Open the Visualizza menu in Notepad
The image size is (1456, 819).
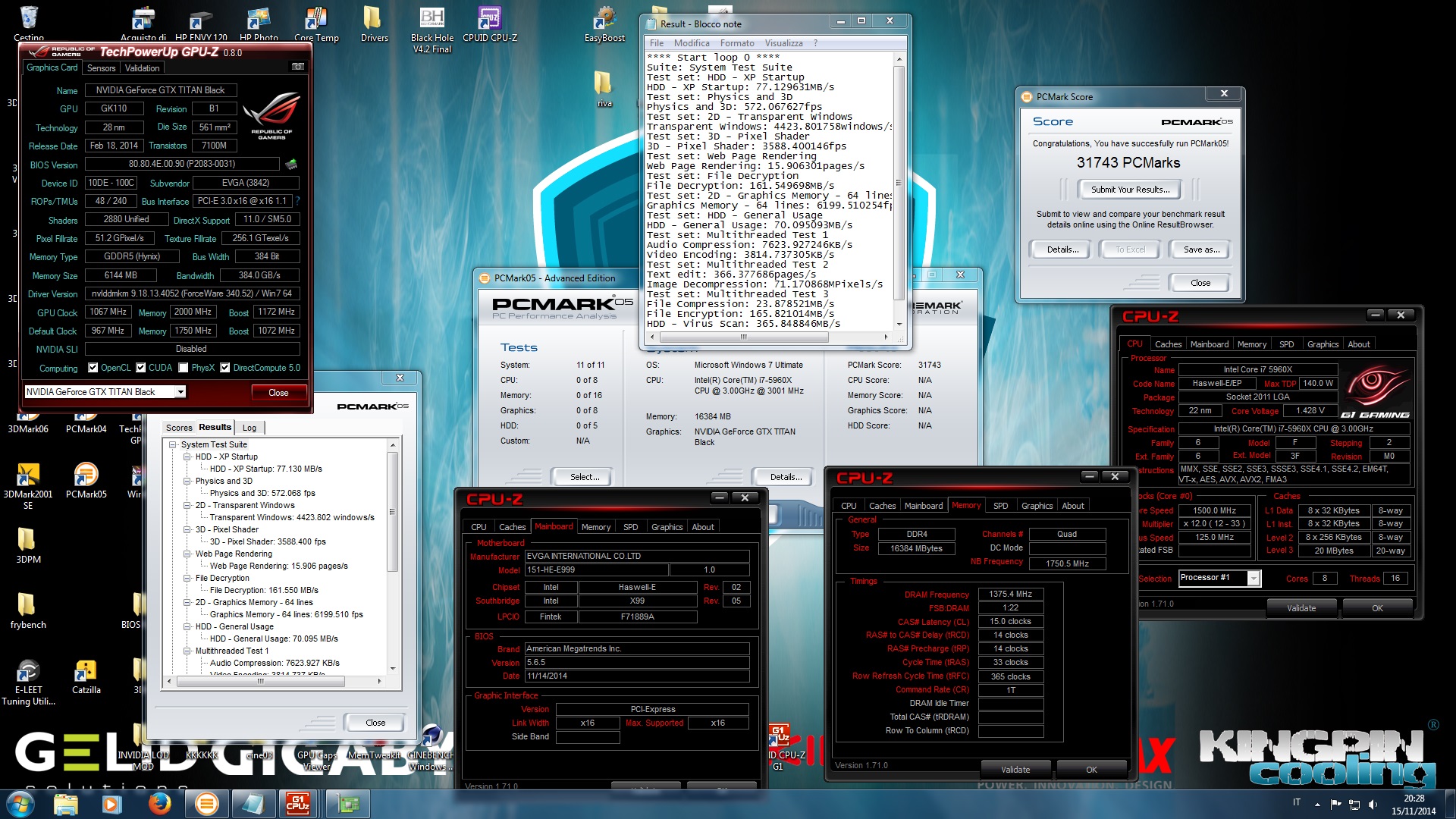click(x=783, y=43)
